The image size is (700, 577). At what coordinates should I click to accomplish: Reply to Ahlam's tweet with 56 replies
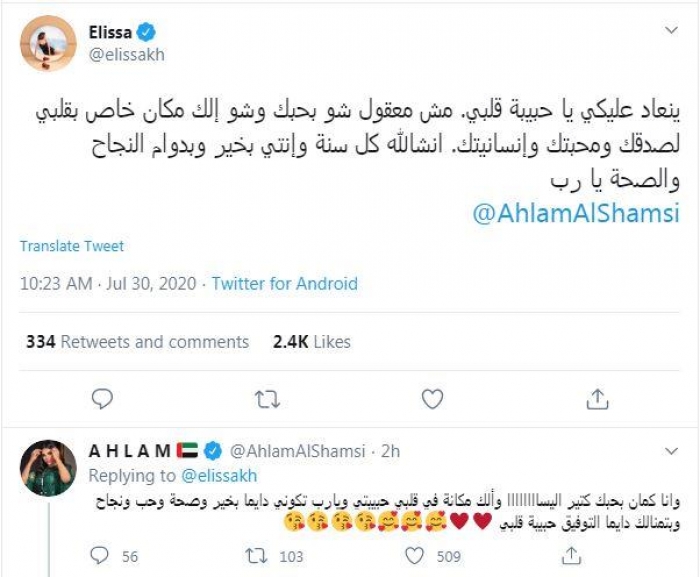point(99,555)
